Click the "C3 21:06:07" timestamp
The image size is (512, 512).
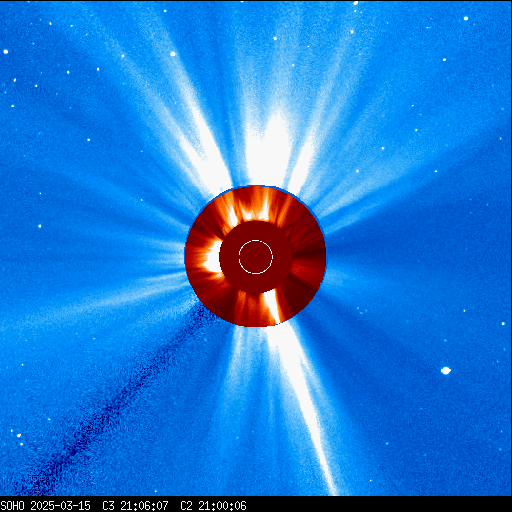135,506
